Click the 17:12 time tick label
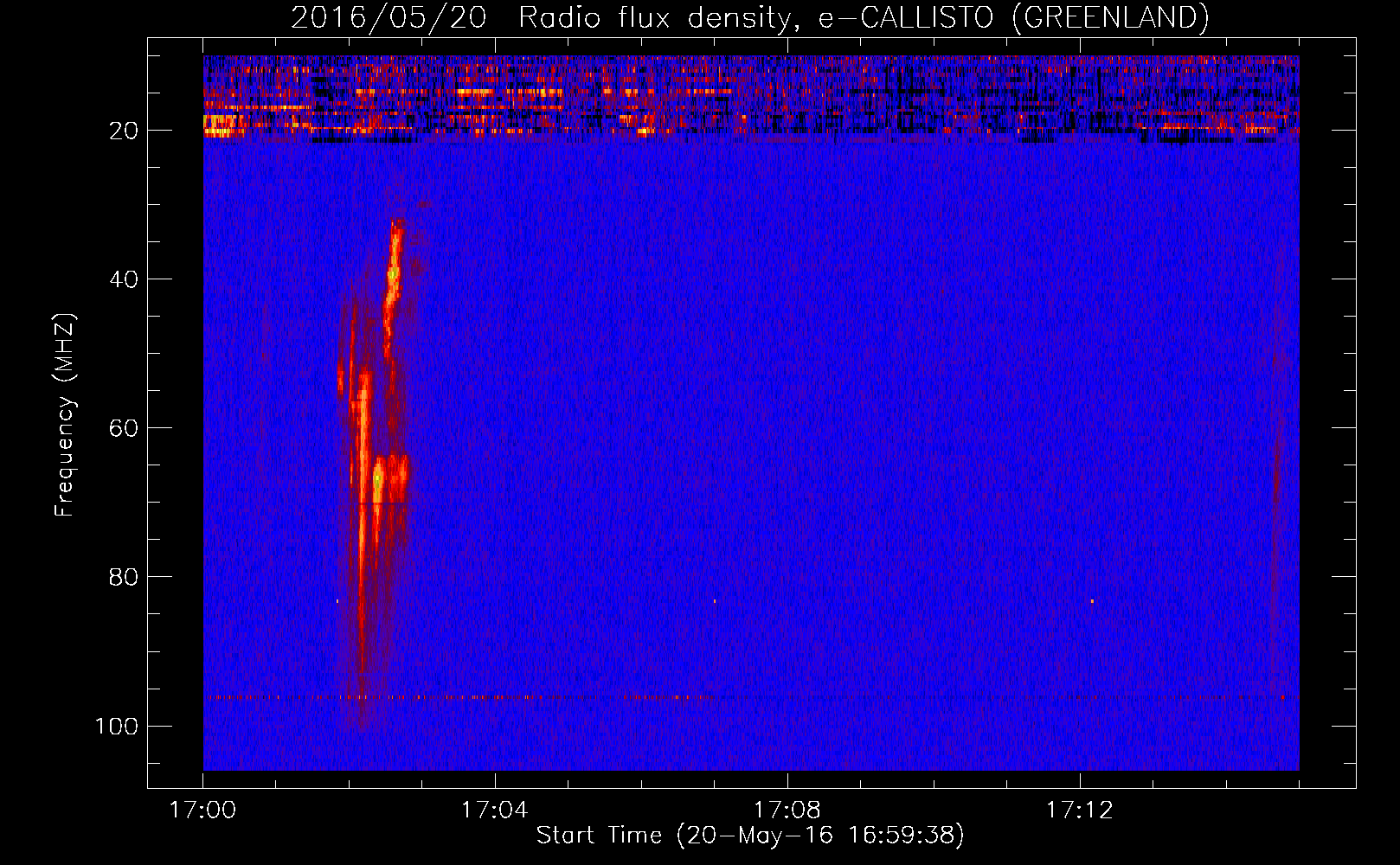 (x=1079, y=811)
